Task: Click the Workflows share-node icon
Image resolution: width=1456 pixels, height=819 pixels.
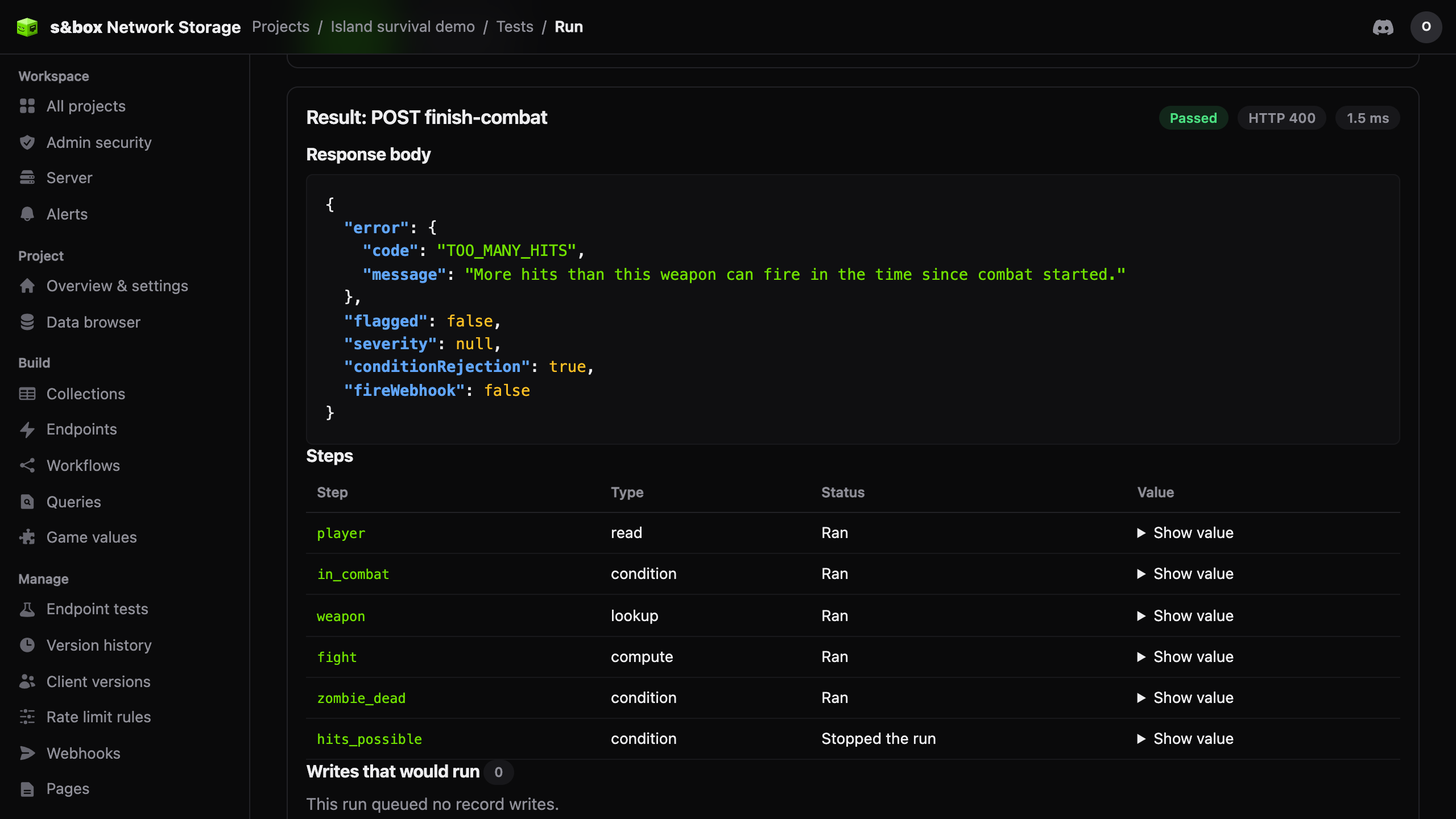Action: click(x=27, y=465)
